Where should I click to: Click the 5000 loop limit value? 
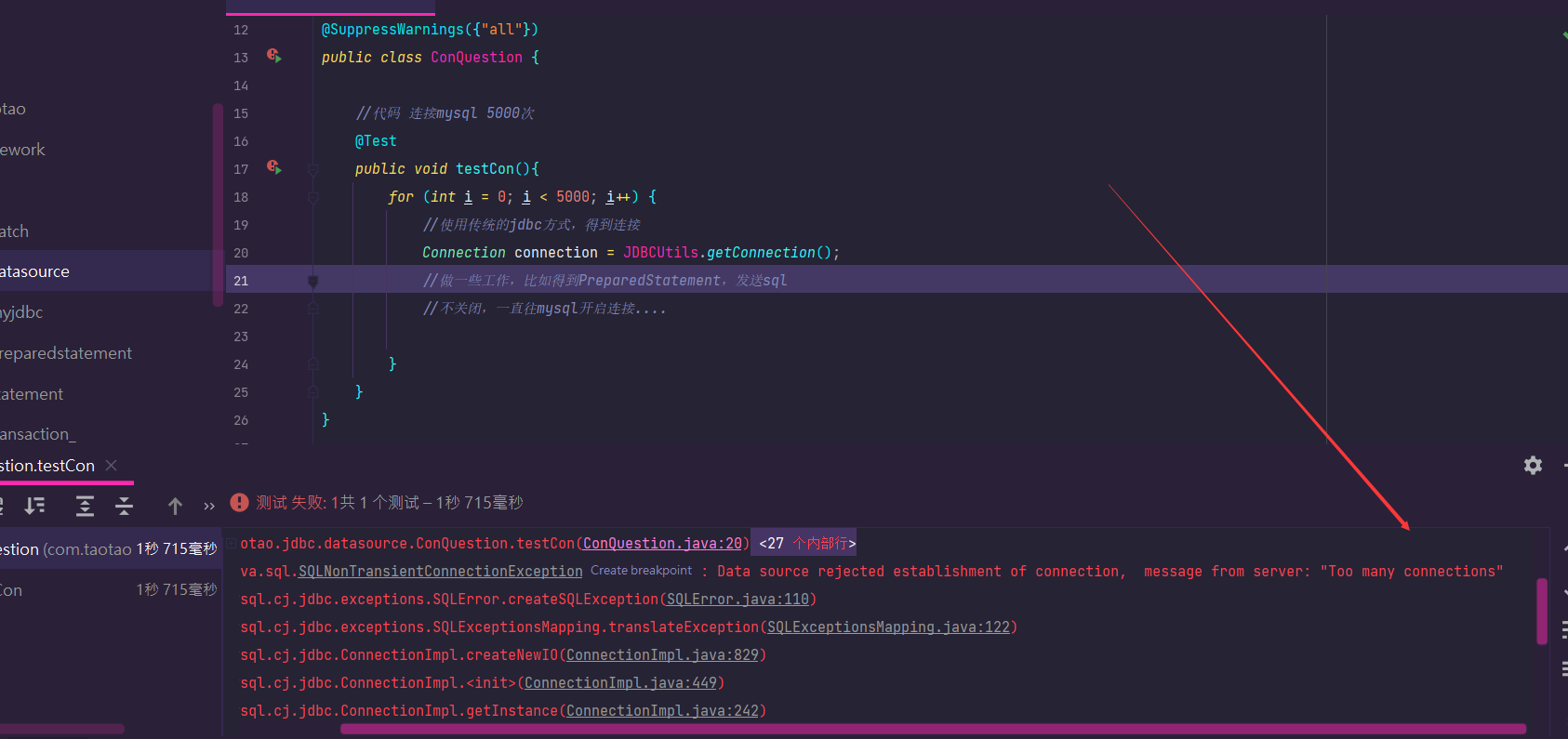click(x=573, y=196)
